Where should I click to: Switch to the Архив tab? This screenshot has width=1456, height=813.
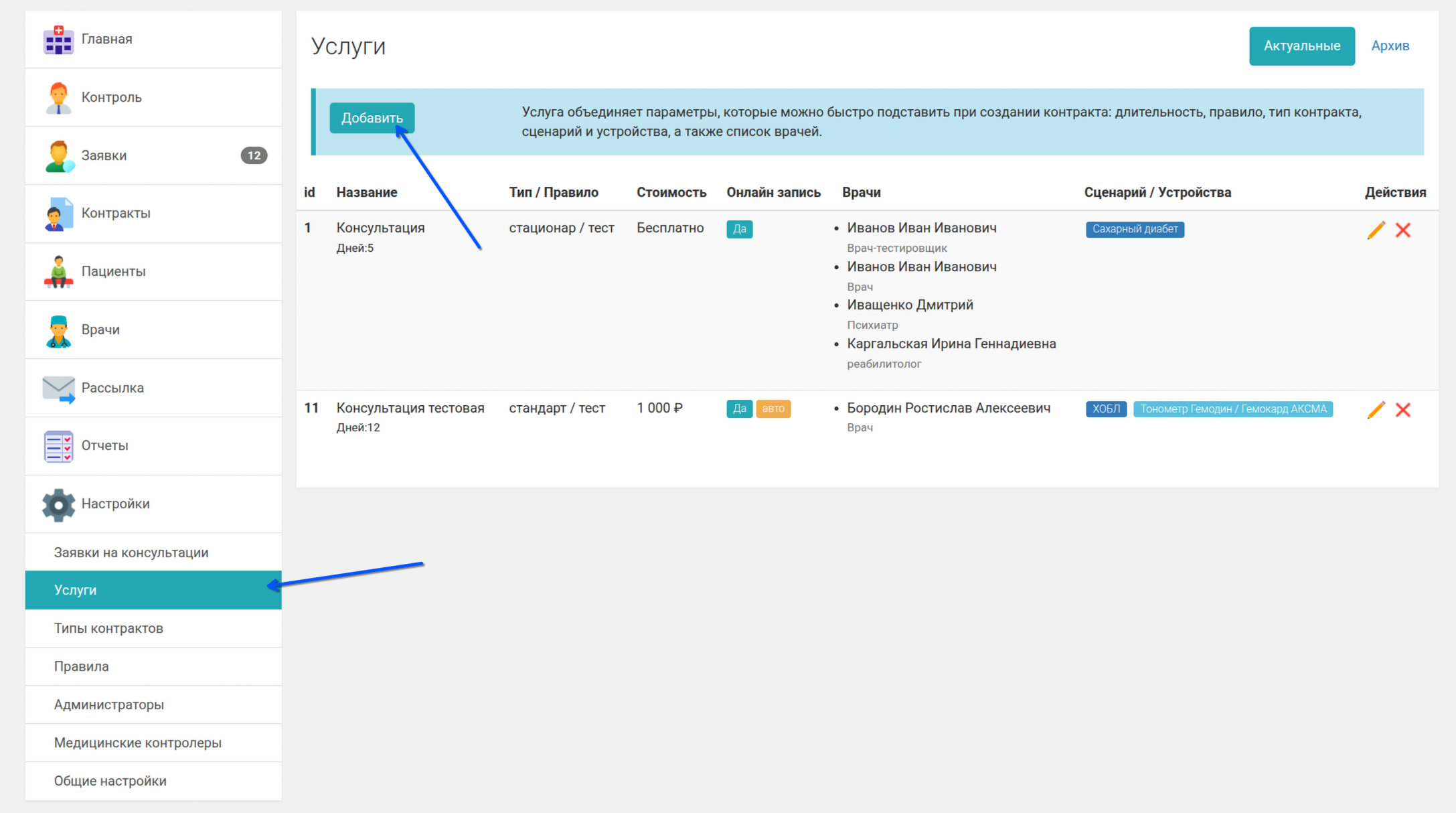pyautogui.click(x=1390, y=46)
